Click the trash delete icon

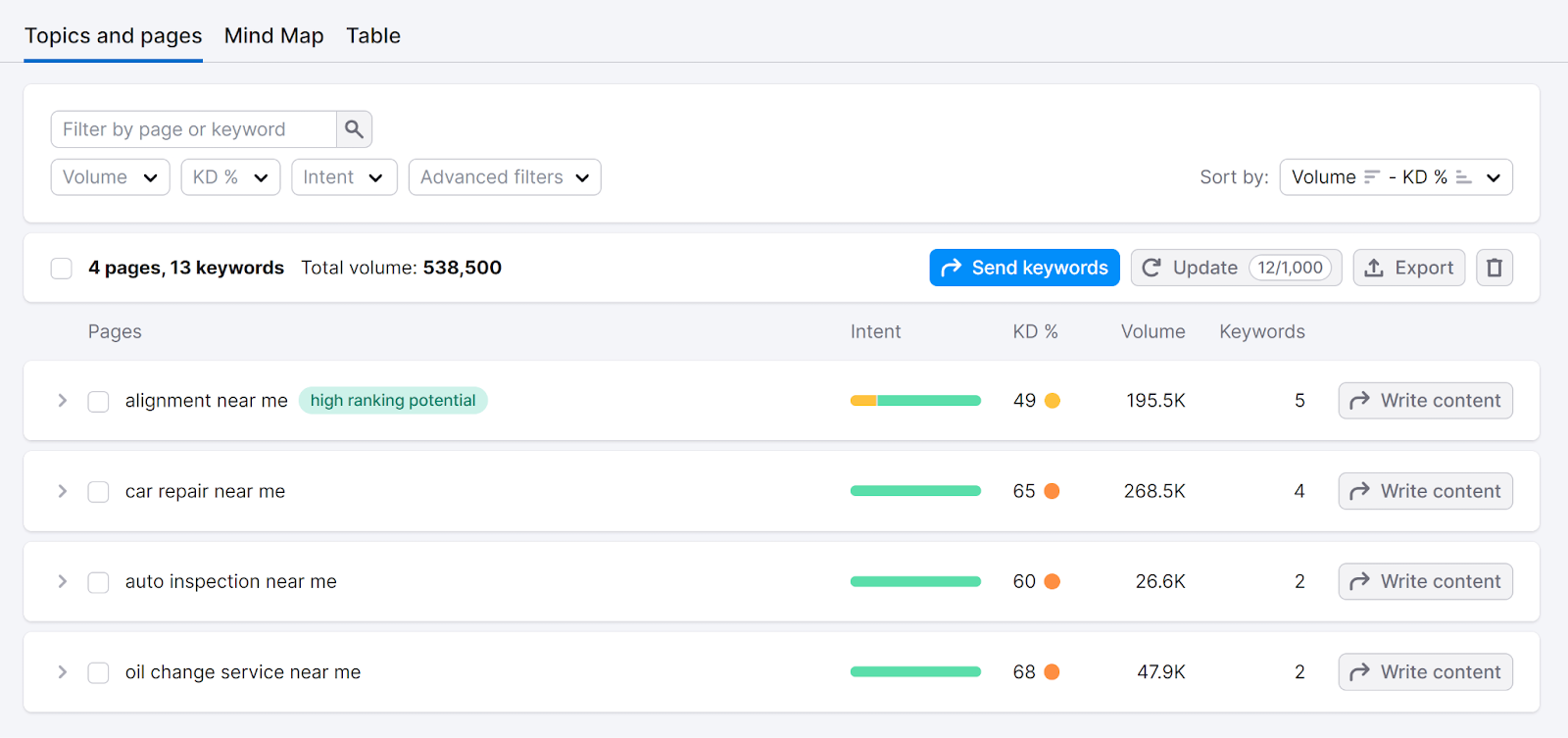click(x=1494, y=268)
